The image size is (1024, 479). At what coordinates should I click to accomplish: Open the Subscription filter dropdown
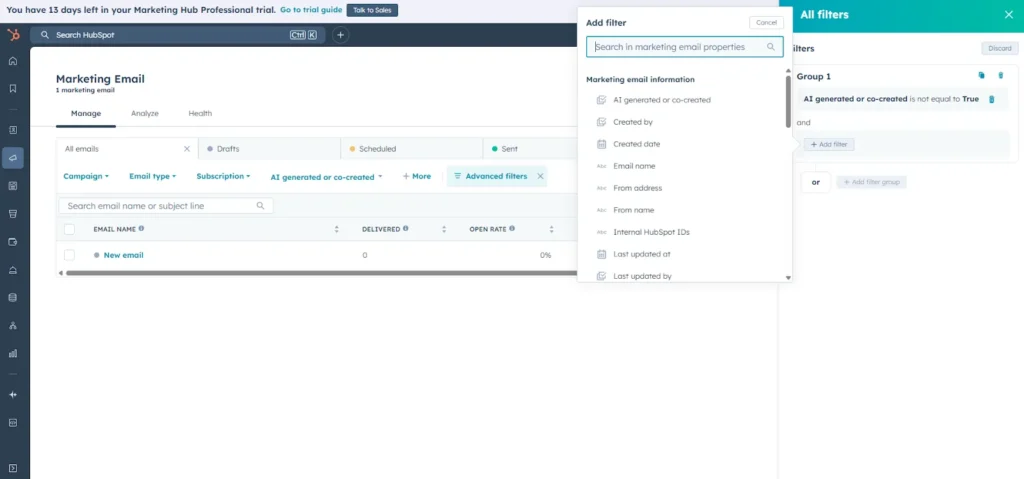tap(224, 176)
